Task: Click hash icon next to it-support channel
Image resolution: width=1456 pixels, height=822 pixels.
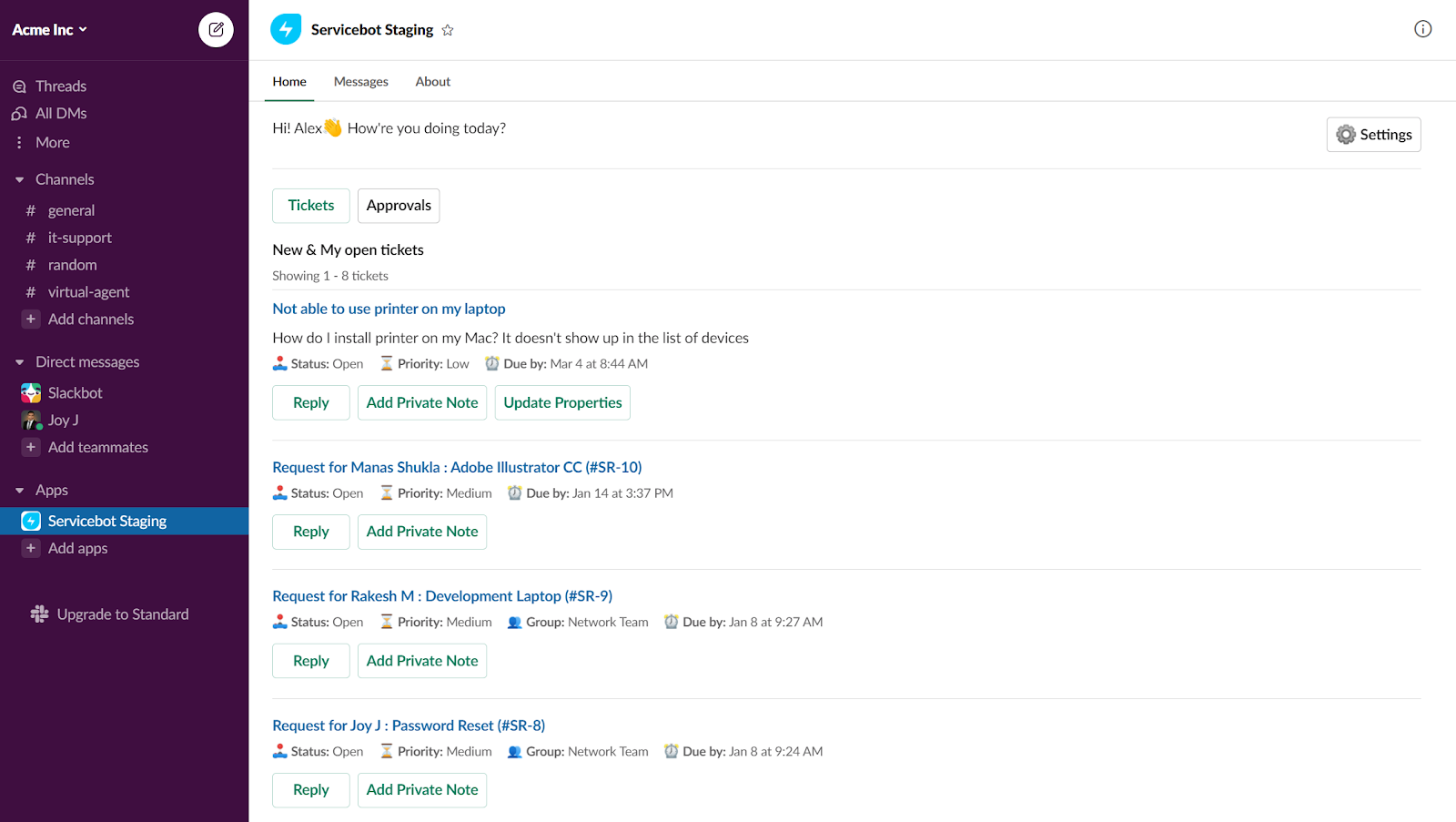Action: click(x=31, y=238)
